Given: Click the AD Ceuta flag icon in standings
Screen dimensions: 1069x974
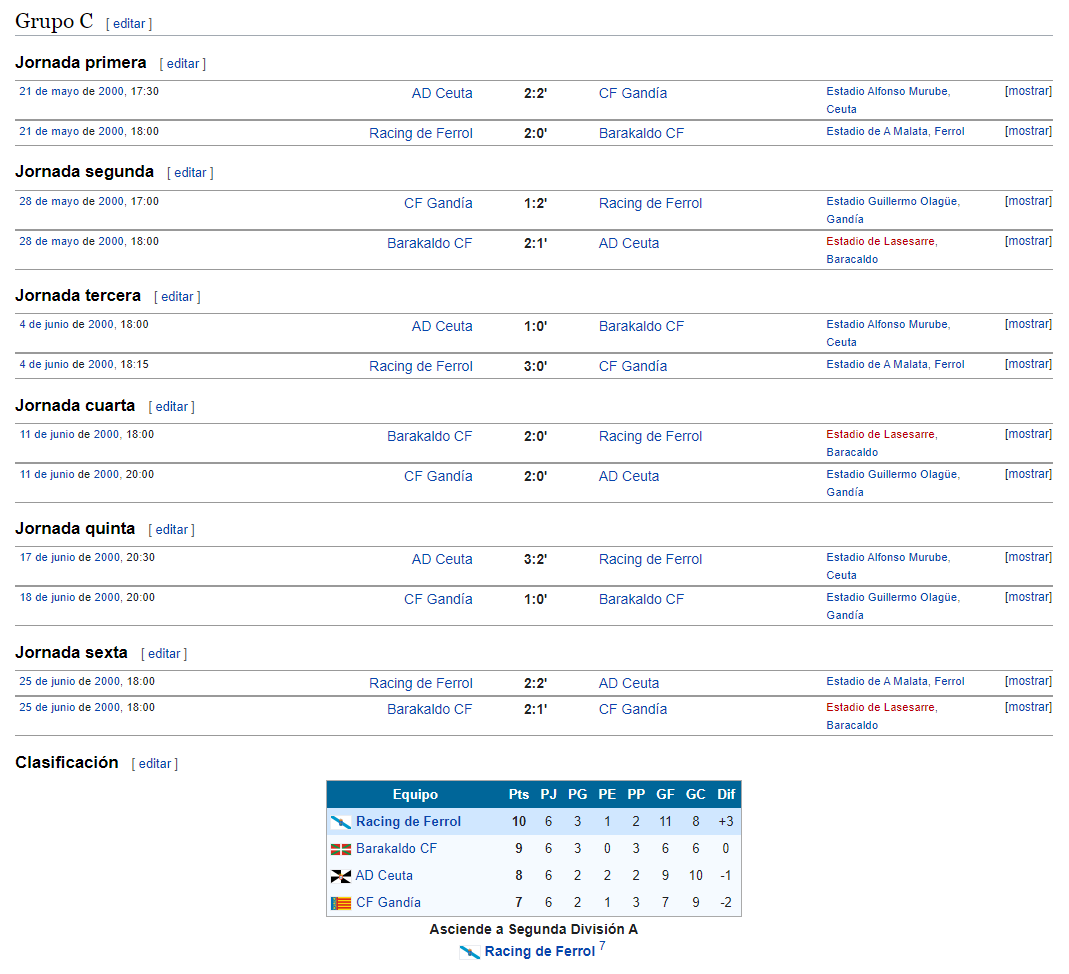Looking at the screenshot, I should pos(340,876).
